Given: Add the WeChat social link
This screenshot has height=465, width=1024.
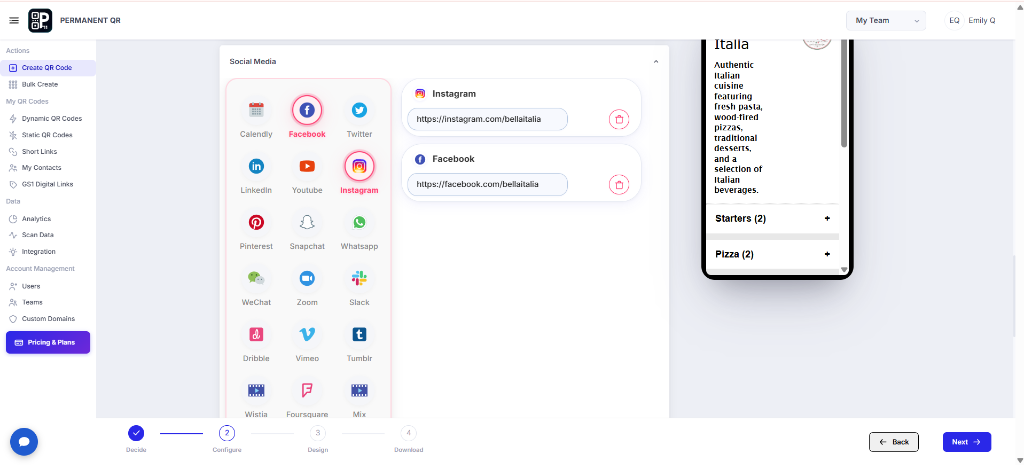Looking at the screenshot, I should click(256, 279).
